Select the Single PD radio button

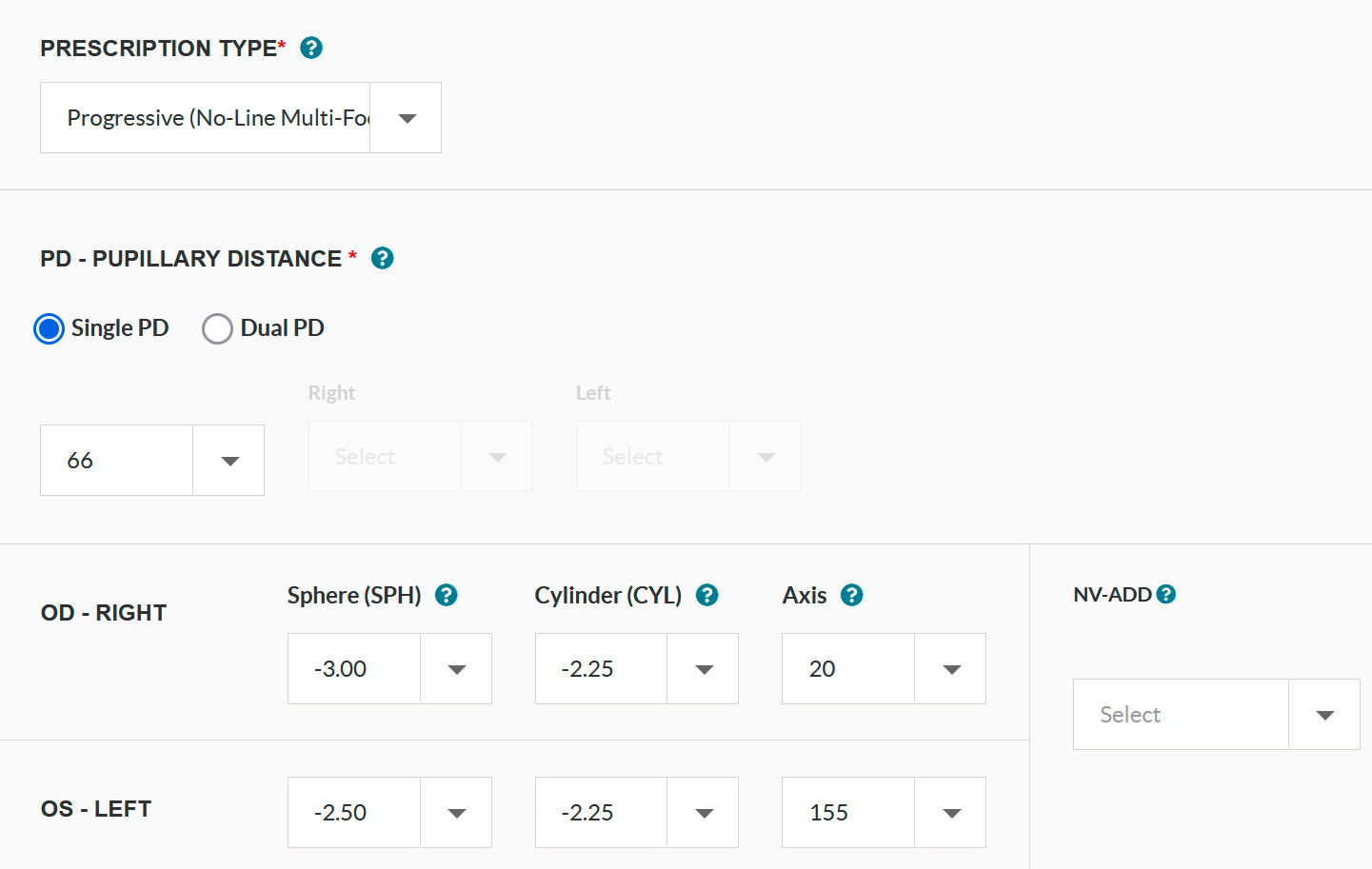point(50,328)
